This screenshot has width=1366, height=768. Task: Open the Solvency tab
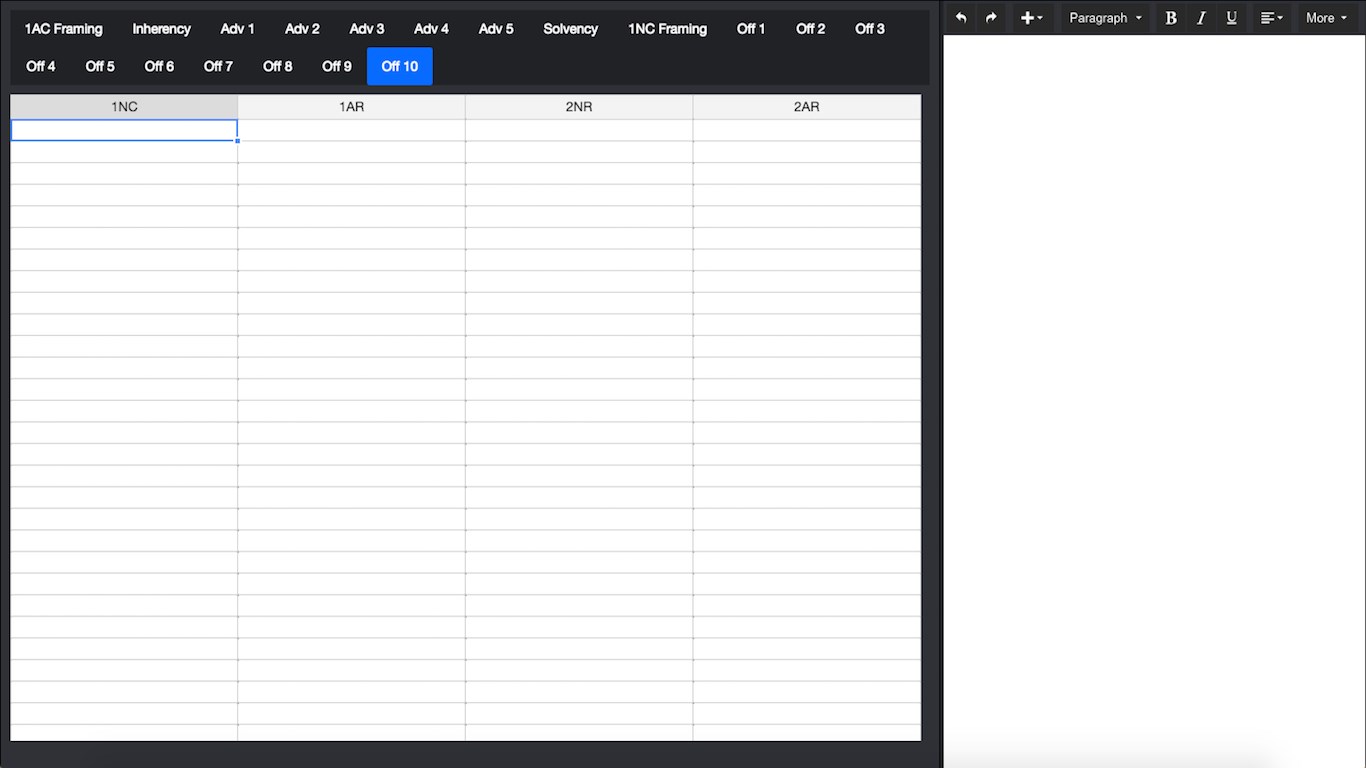click(x=571, y=29)
